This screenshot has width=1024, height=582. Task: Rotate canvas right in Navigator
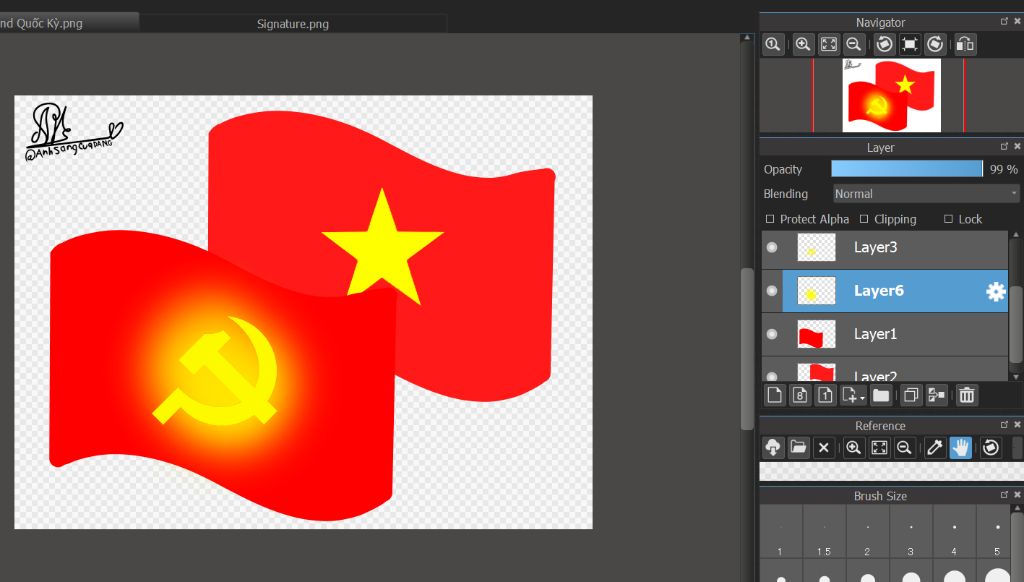coord(935,44)
